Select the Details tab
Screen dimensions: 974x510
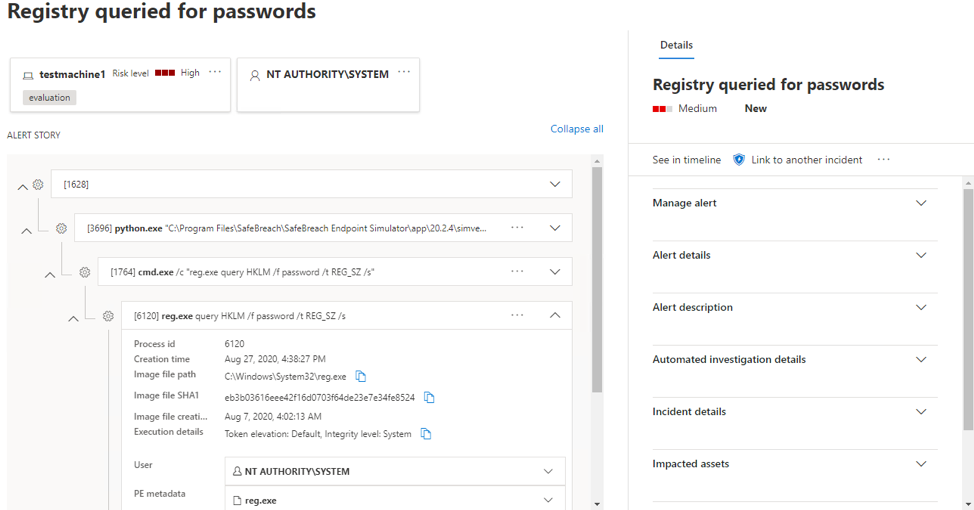pos(676,45)
